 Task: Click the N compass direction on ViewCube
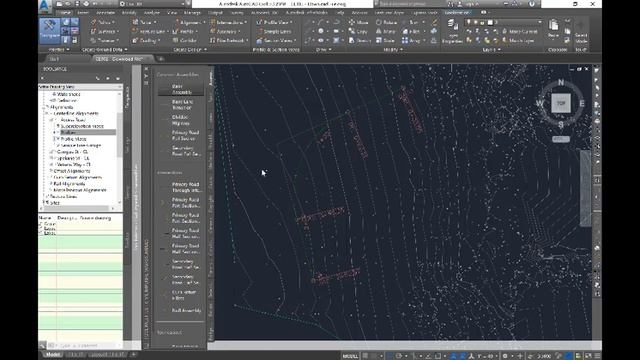click(x=561, y=82)
